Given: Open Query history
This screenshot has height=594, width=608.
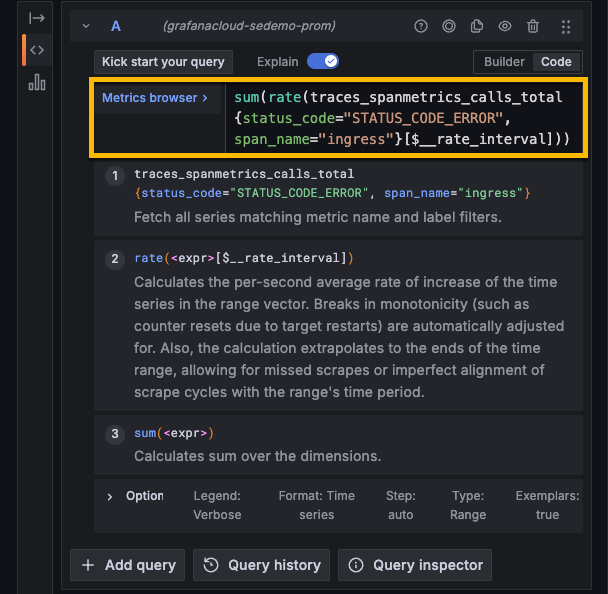Looking at the screenshot, I should (x=261, y=565).
